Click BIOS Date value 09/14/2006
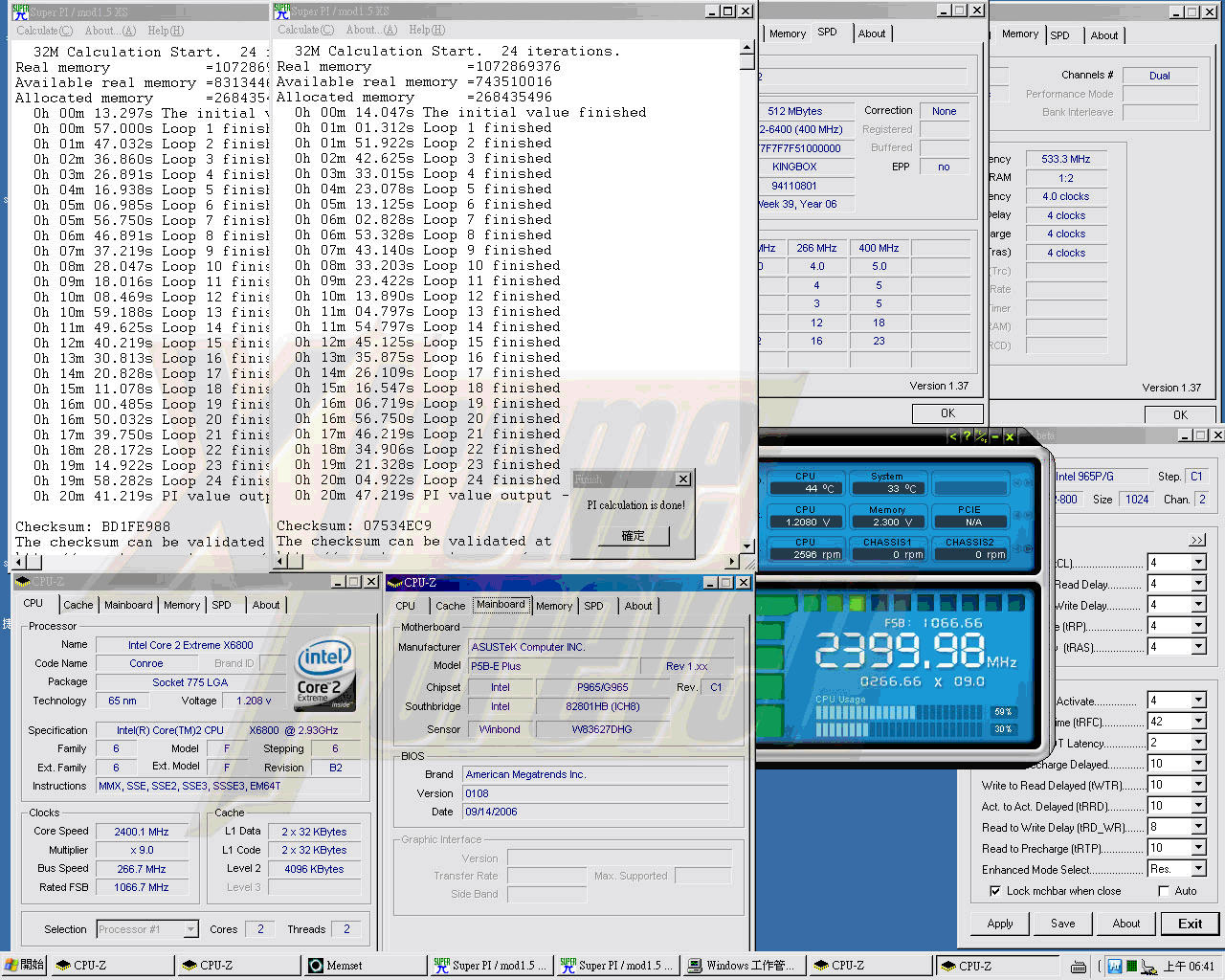This screenshot has height=980, width=1225. [x=595, y=812]
